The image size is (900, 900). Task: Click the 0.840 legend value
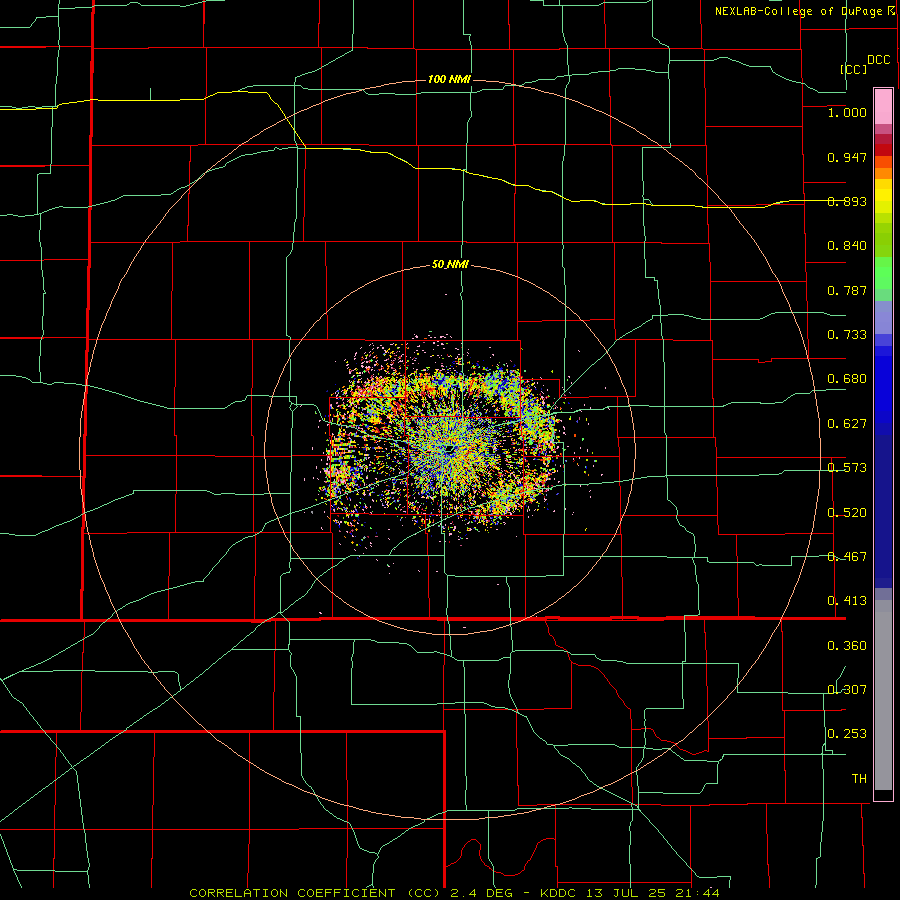pyautogui.click(x=847, y=246)
